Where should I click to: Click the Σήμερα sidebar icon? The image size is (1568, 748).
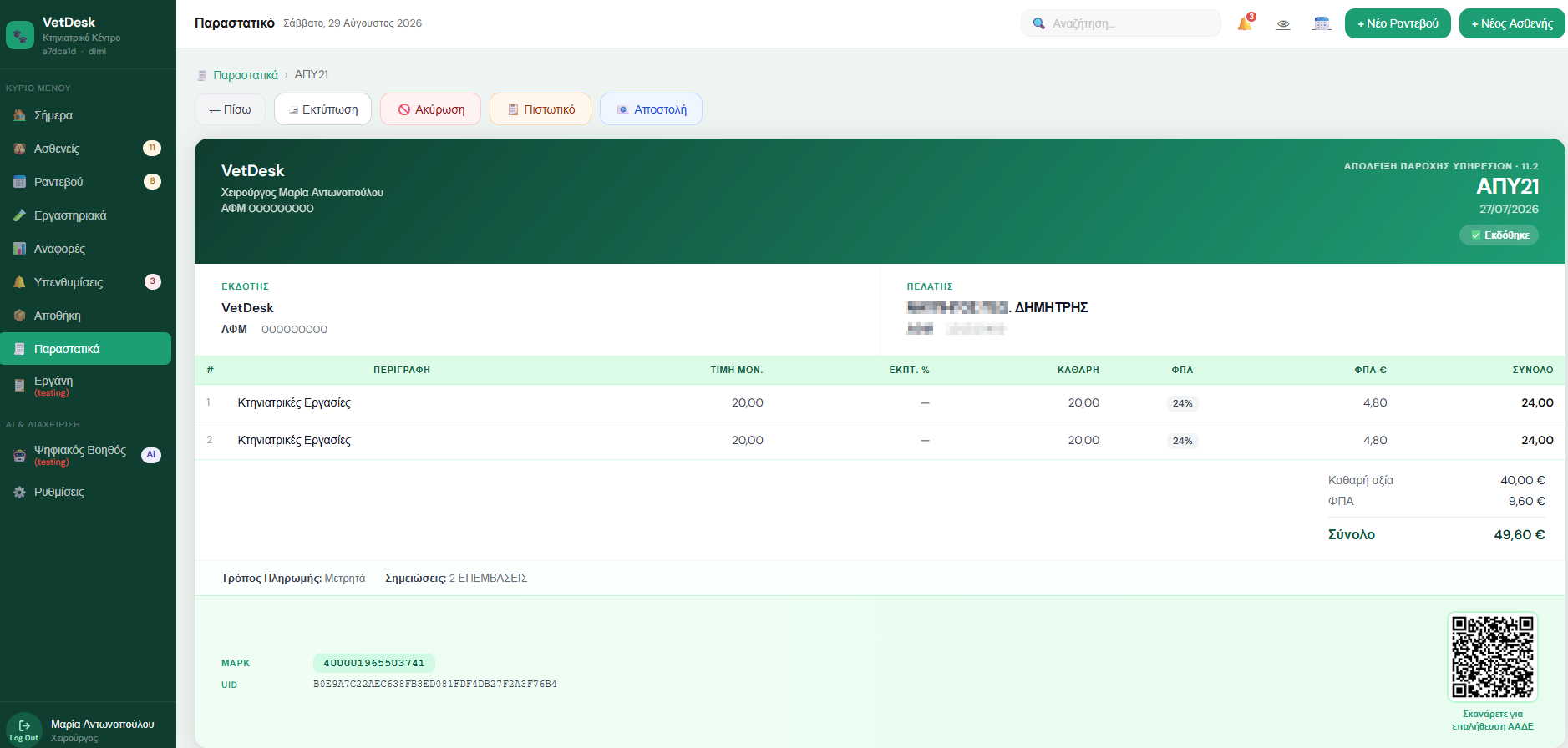click(19, 115)
